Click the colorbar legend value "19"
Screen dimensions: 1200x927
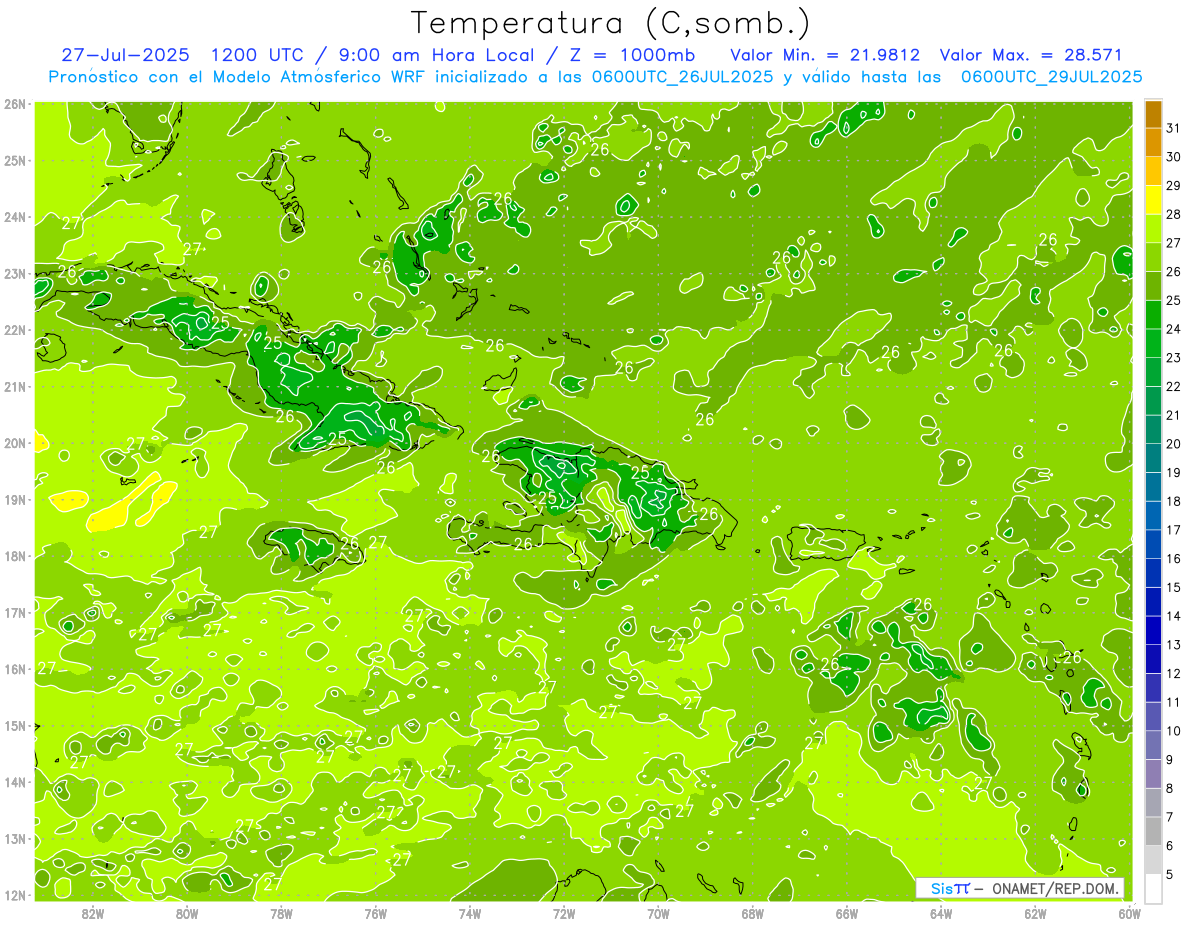(x=1173, y=473)
